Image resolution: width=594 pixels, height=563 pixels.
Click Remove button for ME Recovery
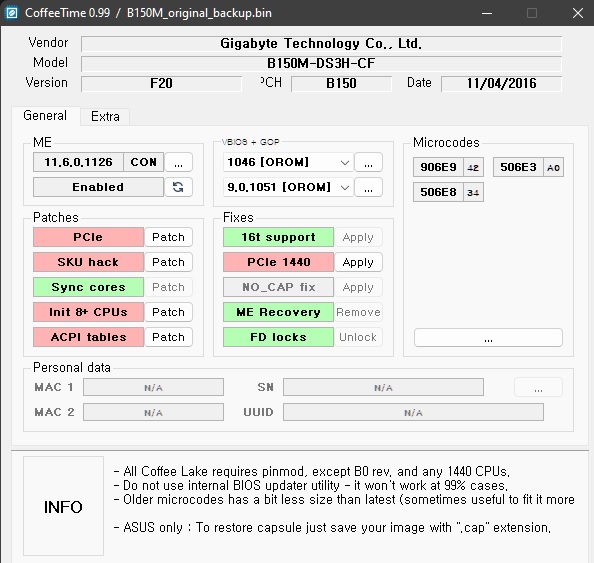pyautogui.click(x=358, y=312)
